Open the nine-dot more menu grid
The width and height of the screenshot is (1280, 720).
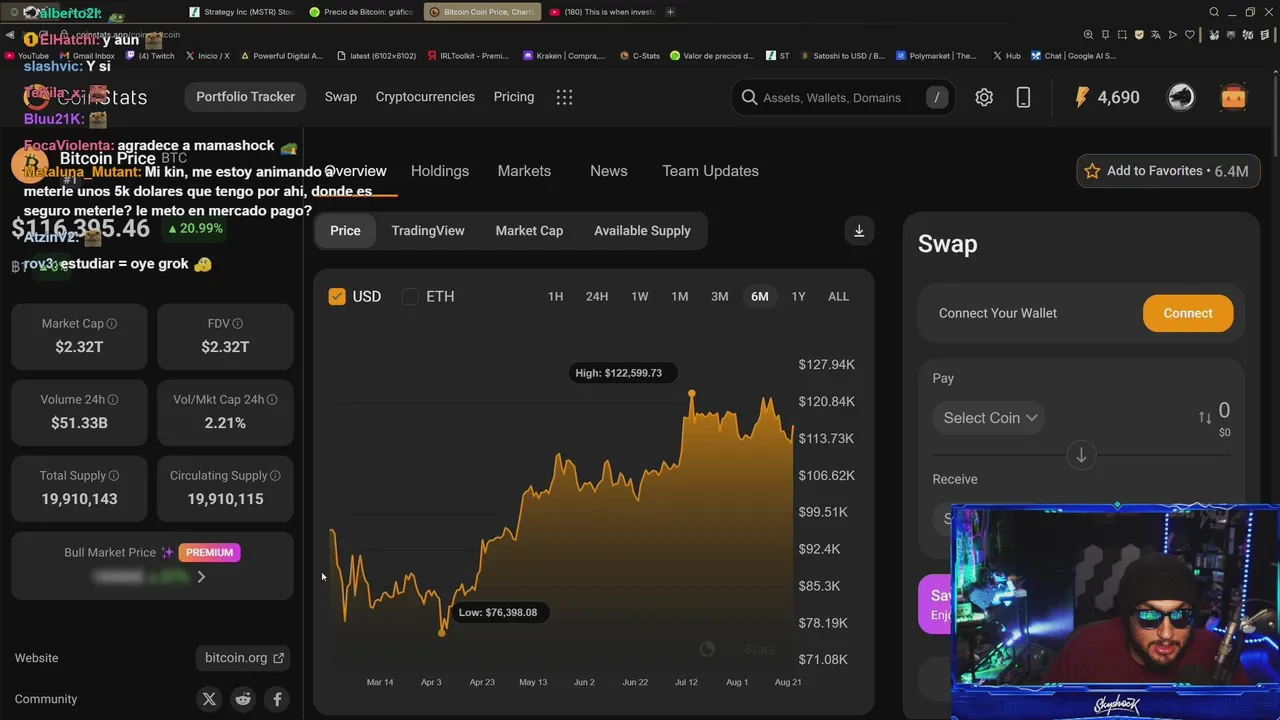tap(564, 97)
